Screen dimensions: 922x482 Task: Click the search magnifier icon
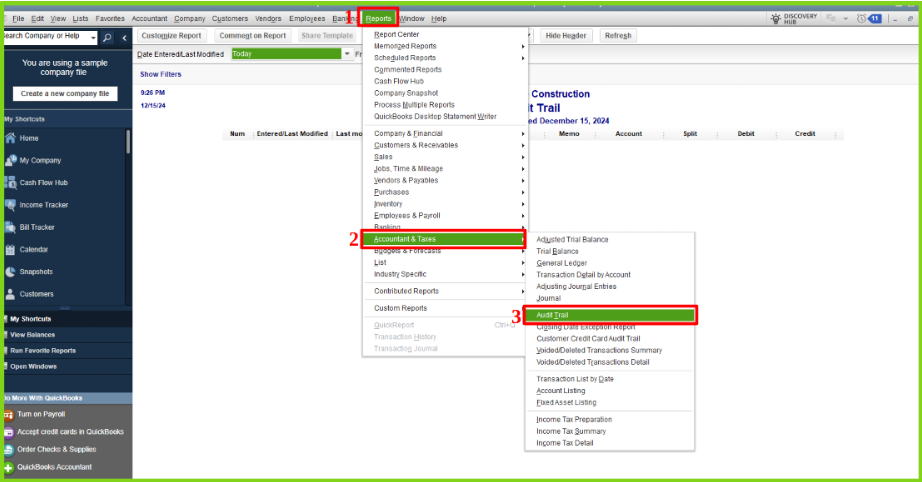click(107, 38)
